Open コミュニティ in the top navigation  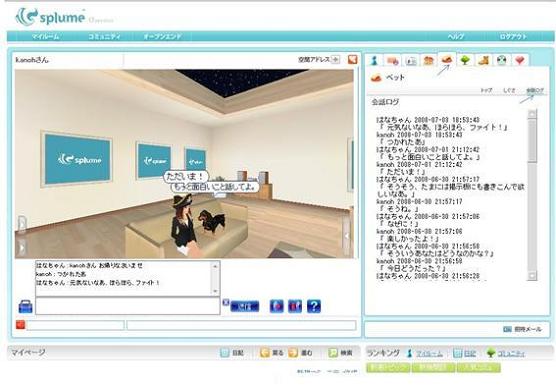(104, 36)
